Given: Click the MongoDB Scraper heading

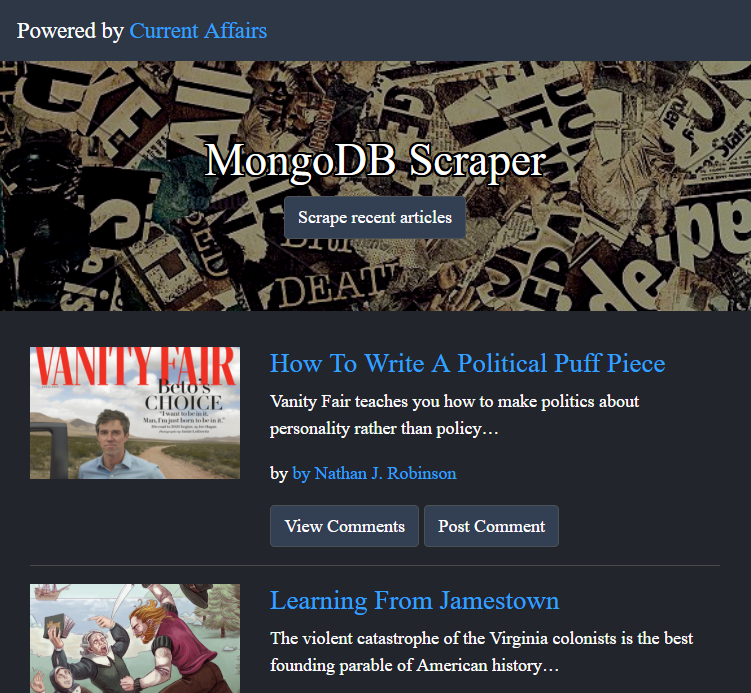Looking at the screenshot, I should (x=375, y=161).
